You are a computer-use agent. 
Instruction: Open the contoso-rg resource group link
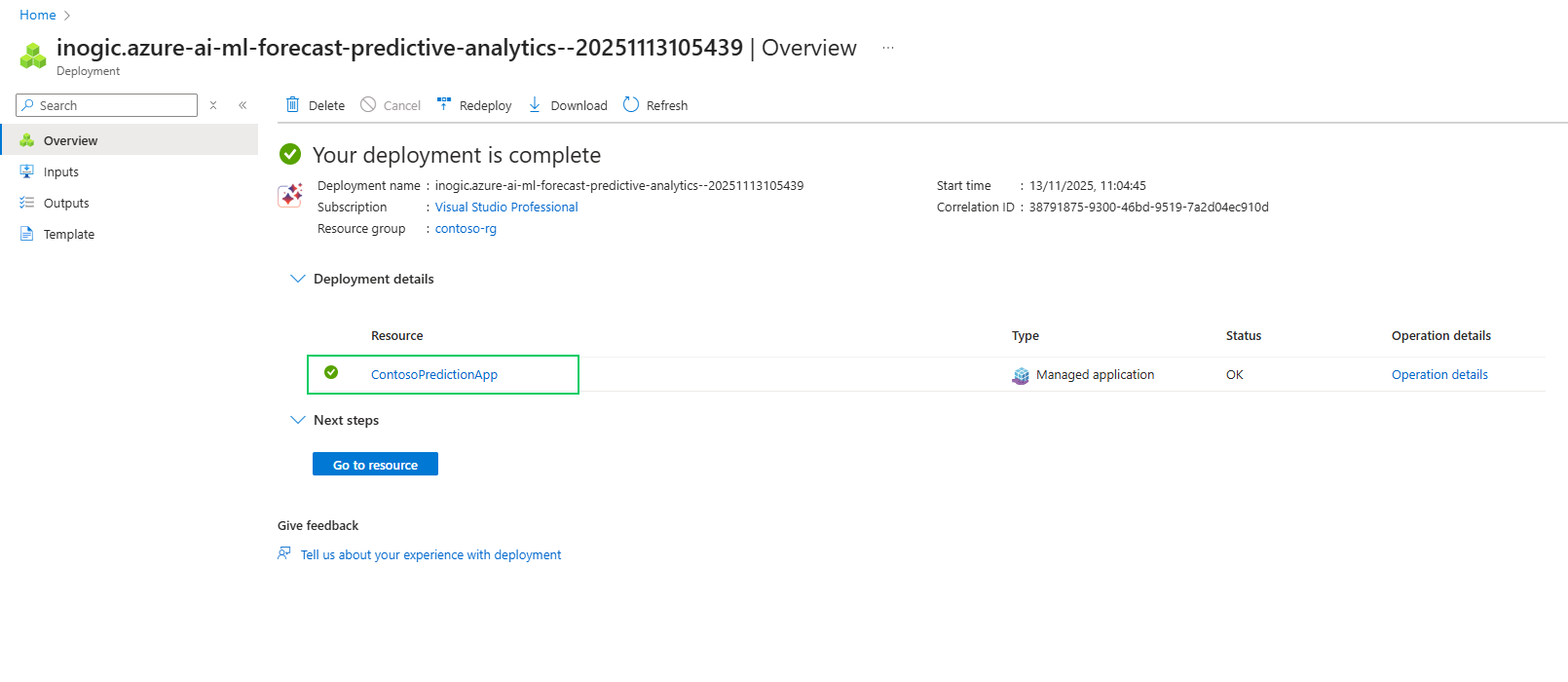pos(466,229)
